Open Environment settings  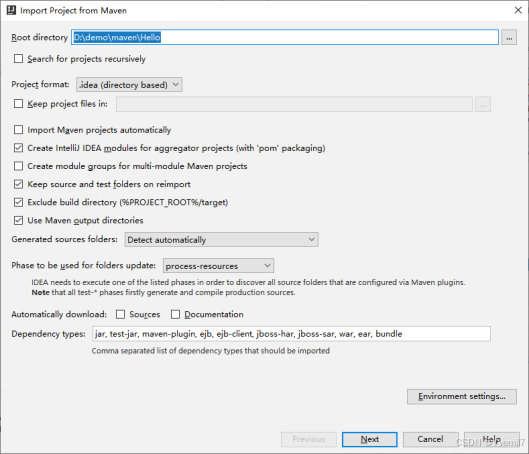tap(462, 396)
